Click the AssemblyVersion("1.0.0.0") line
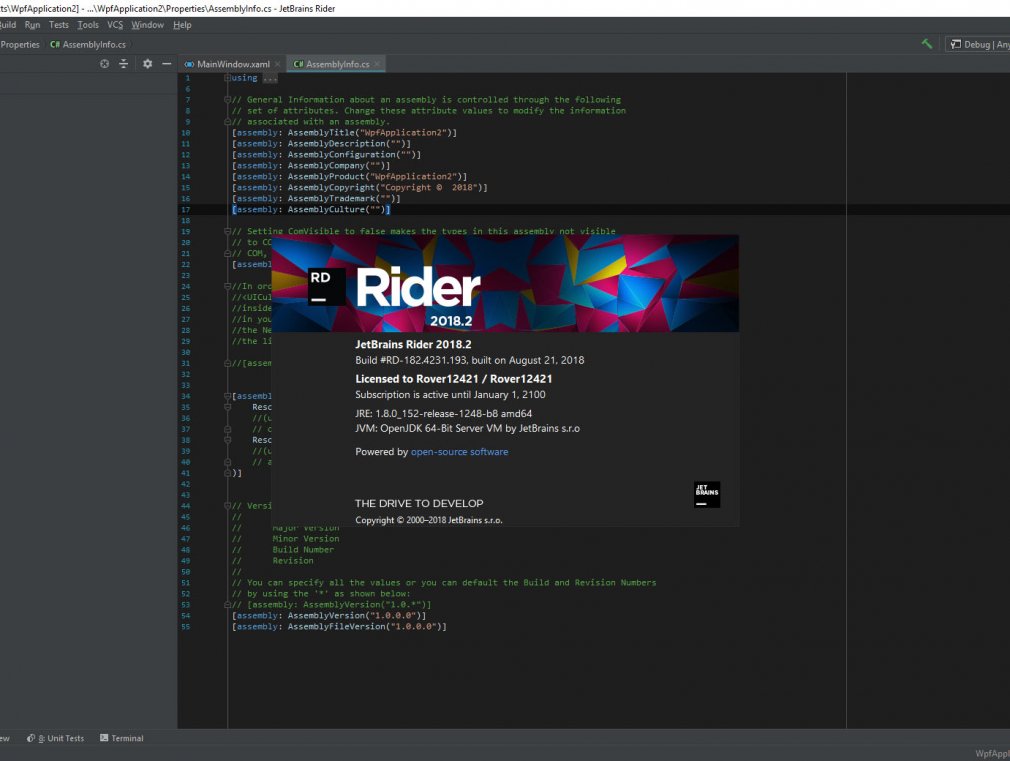Screen dimensions: 1010x761 tap(329, 615)
